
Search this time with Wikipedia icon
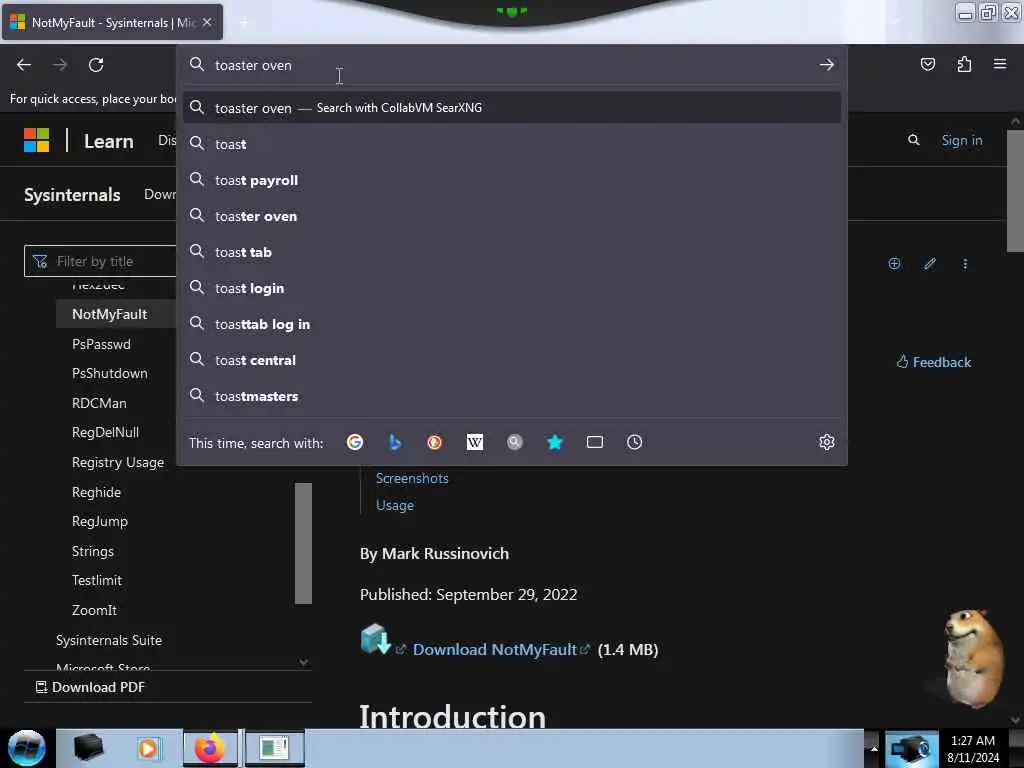475,442
